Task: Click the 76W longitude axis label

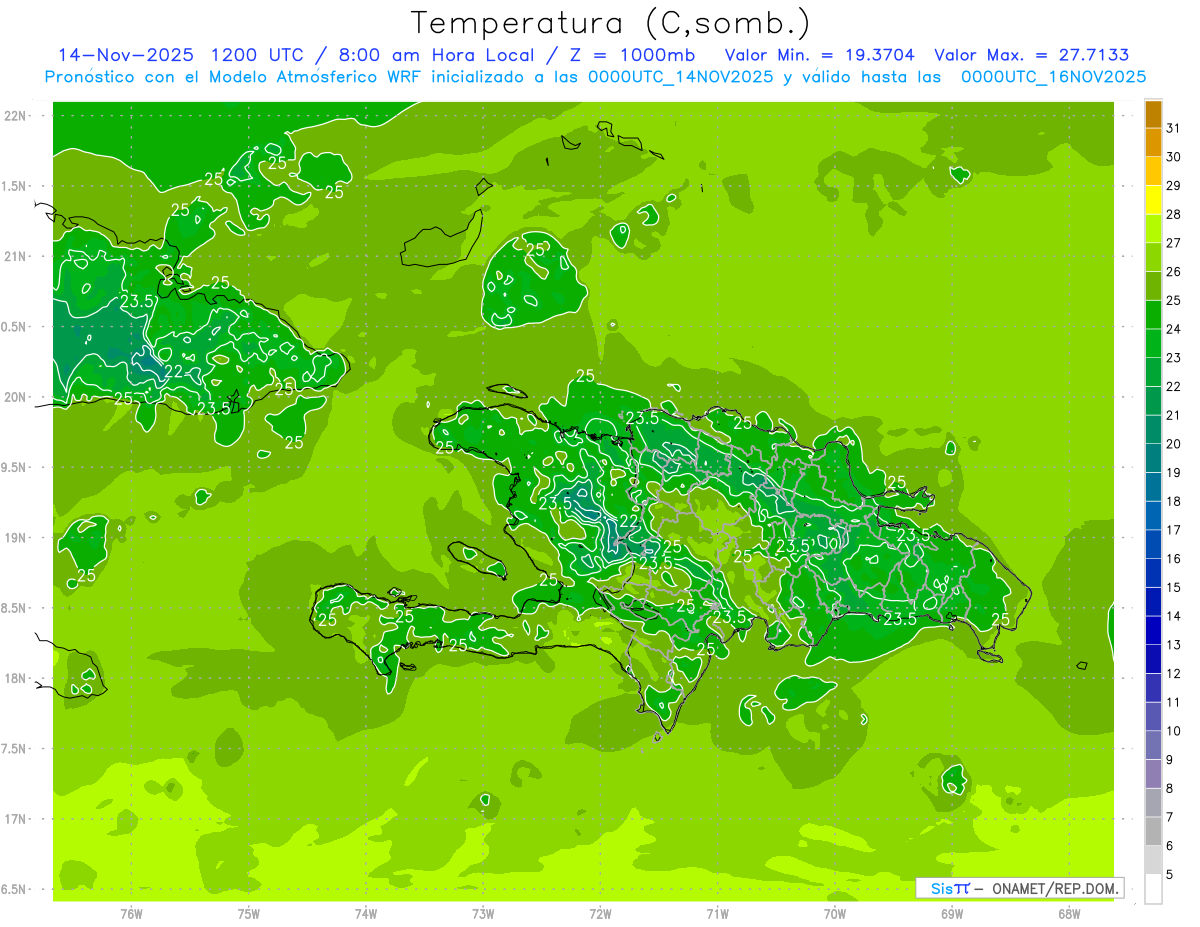Action: click(131, 914)
